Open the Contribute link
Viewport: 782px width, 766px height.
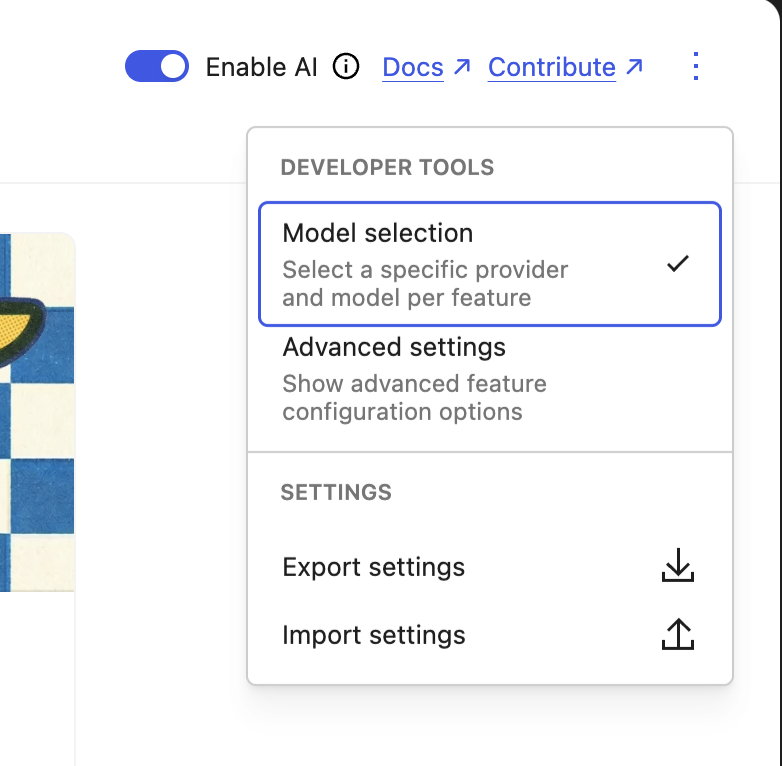pos(552,67)
